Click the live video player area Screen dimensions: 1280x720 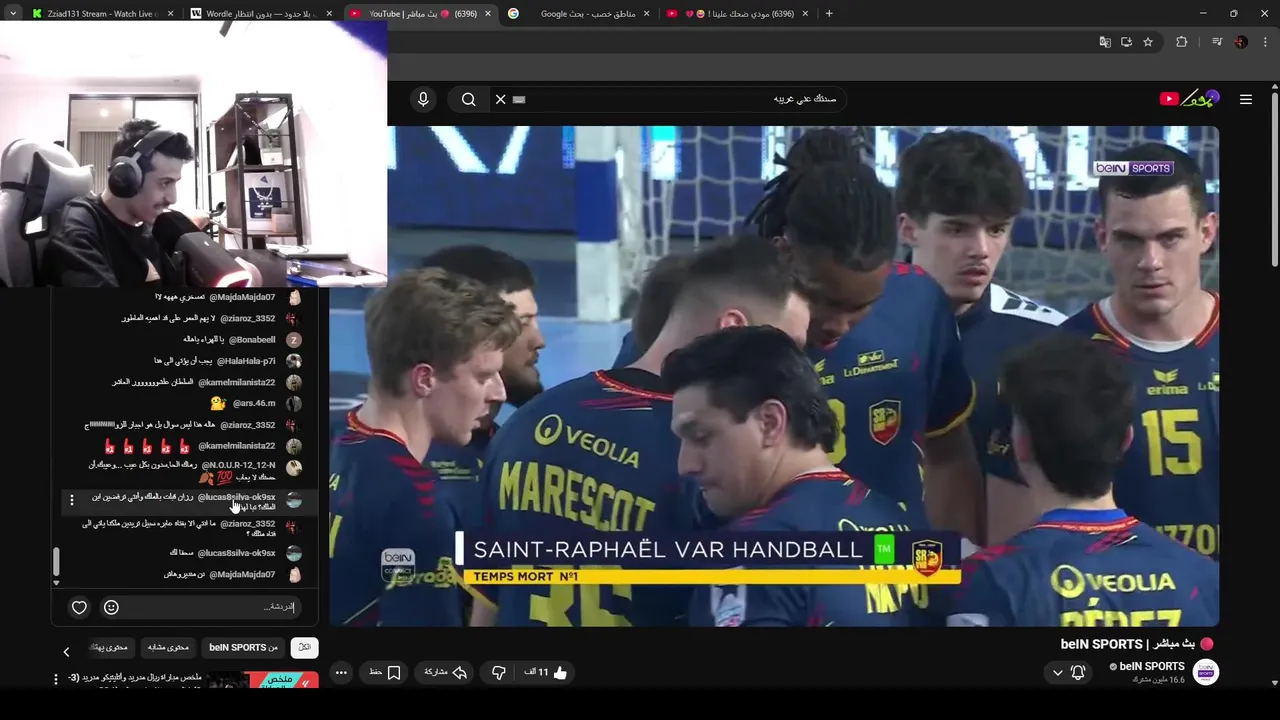[774, 376]
